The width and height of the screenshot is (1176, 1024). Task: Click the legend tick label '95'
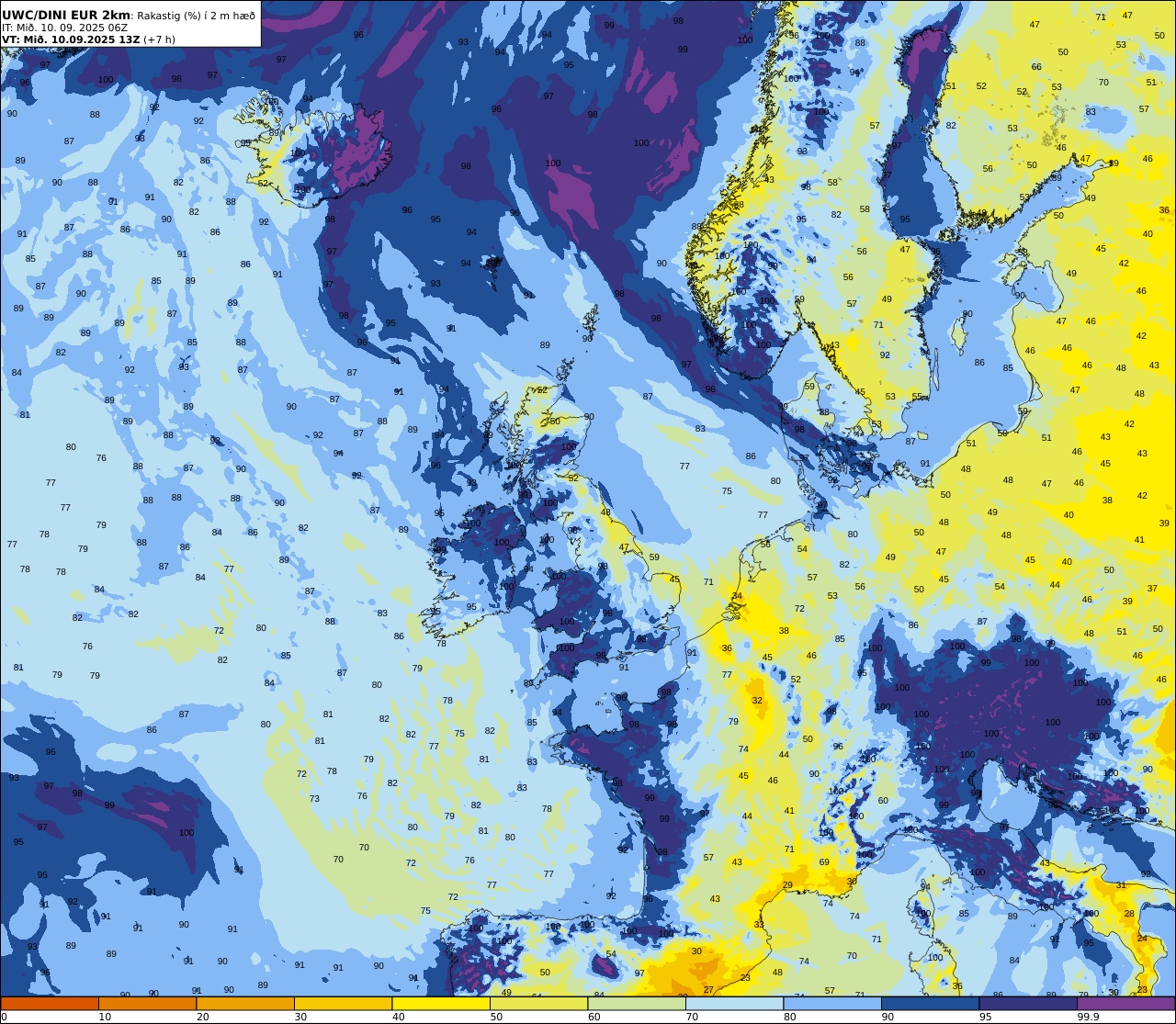click(986, 1017)
